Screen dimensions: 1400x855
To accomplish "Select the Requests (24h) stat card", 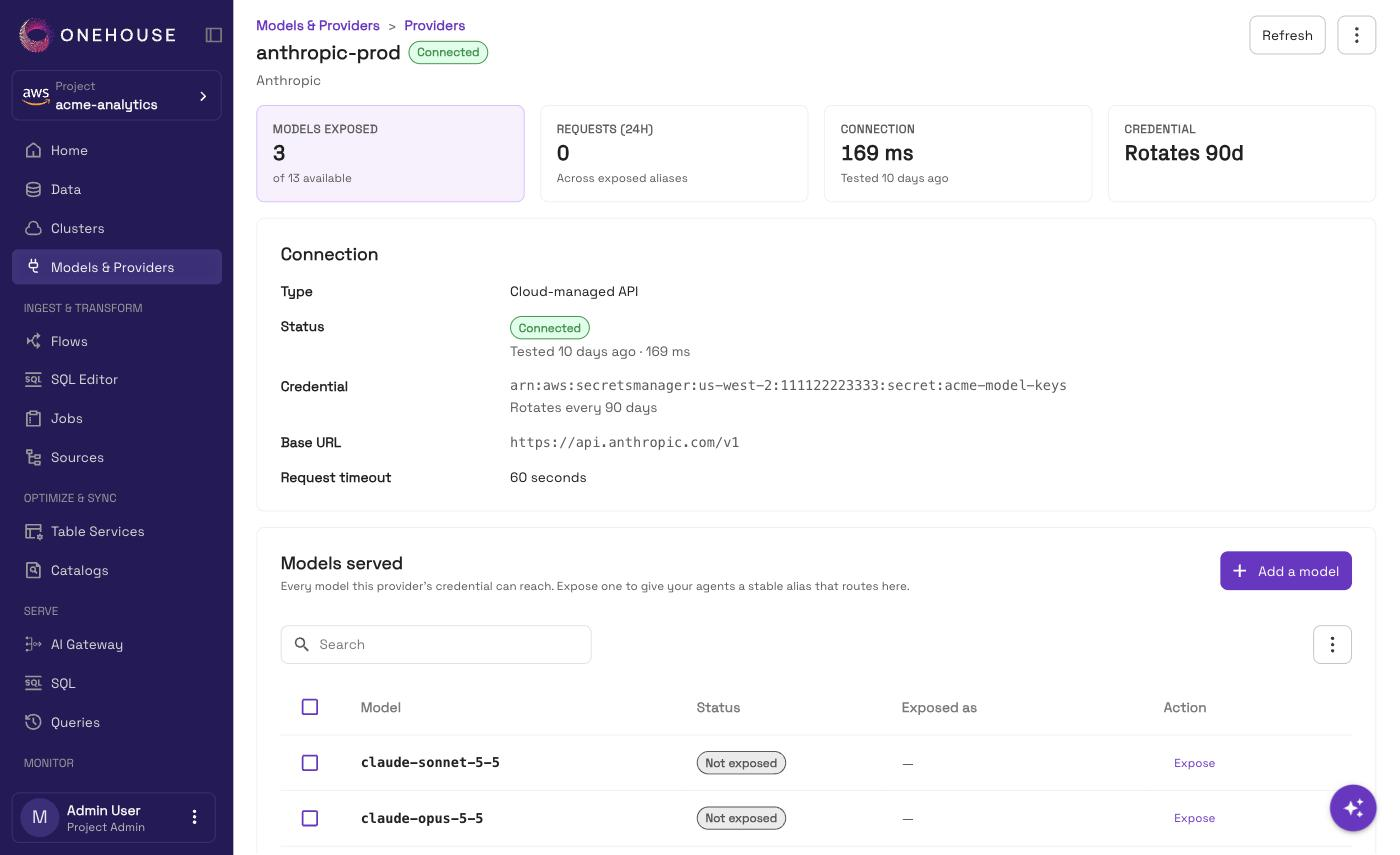I will [x=674, y=154].
